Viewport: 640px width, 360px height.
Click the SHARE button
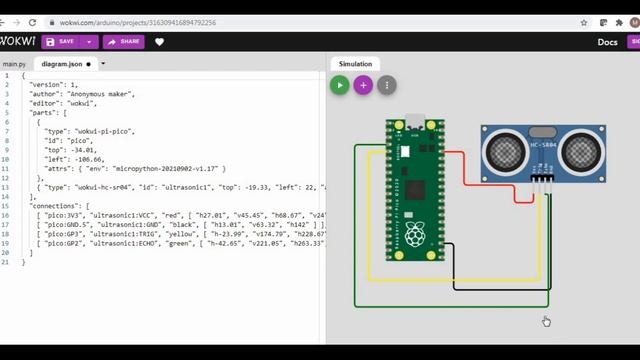pos(124,42)
